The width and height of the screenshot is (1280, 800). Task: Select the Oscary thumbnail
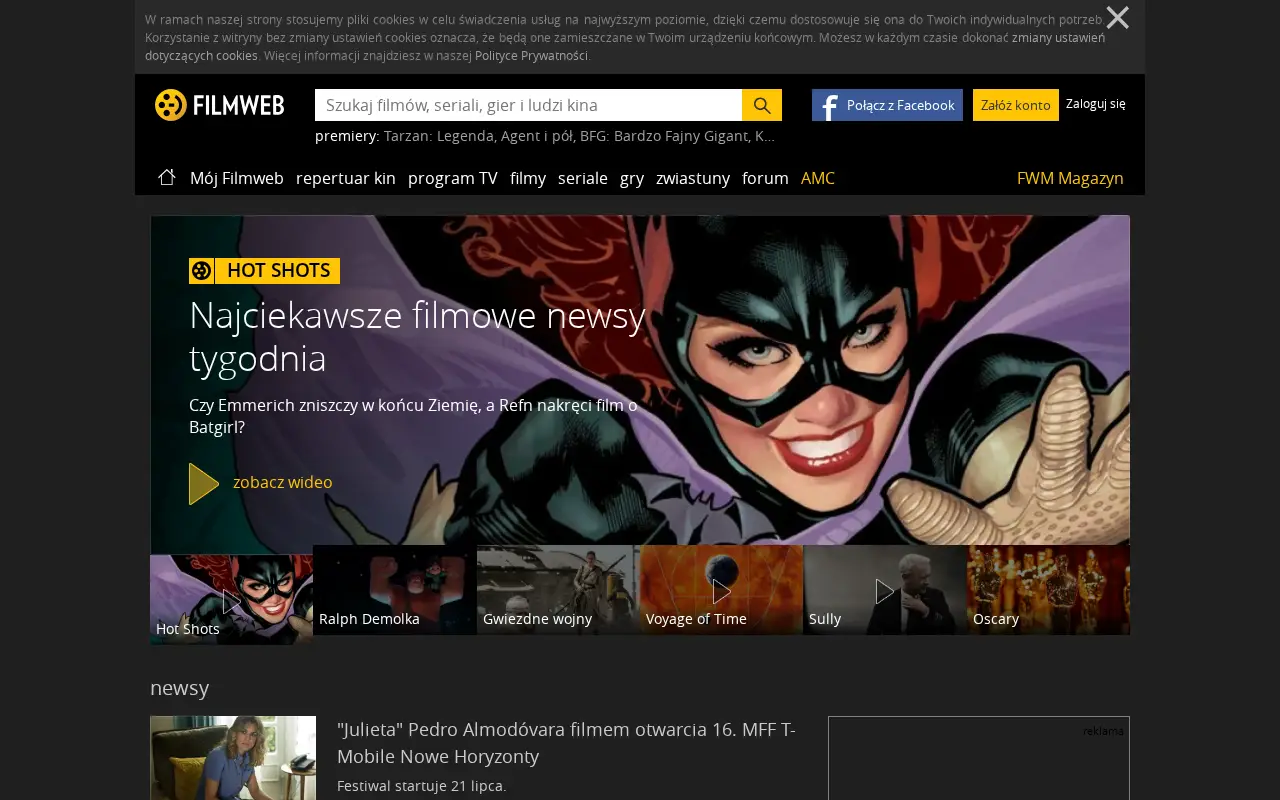1048,590
